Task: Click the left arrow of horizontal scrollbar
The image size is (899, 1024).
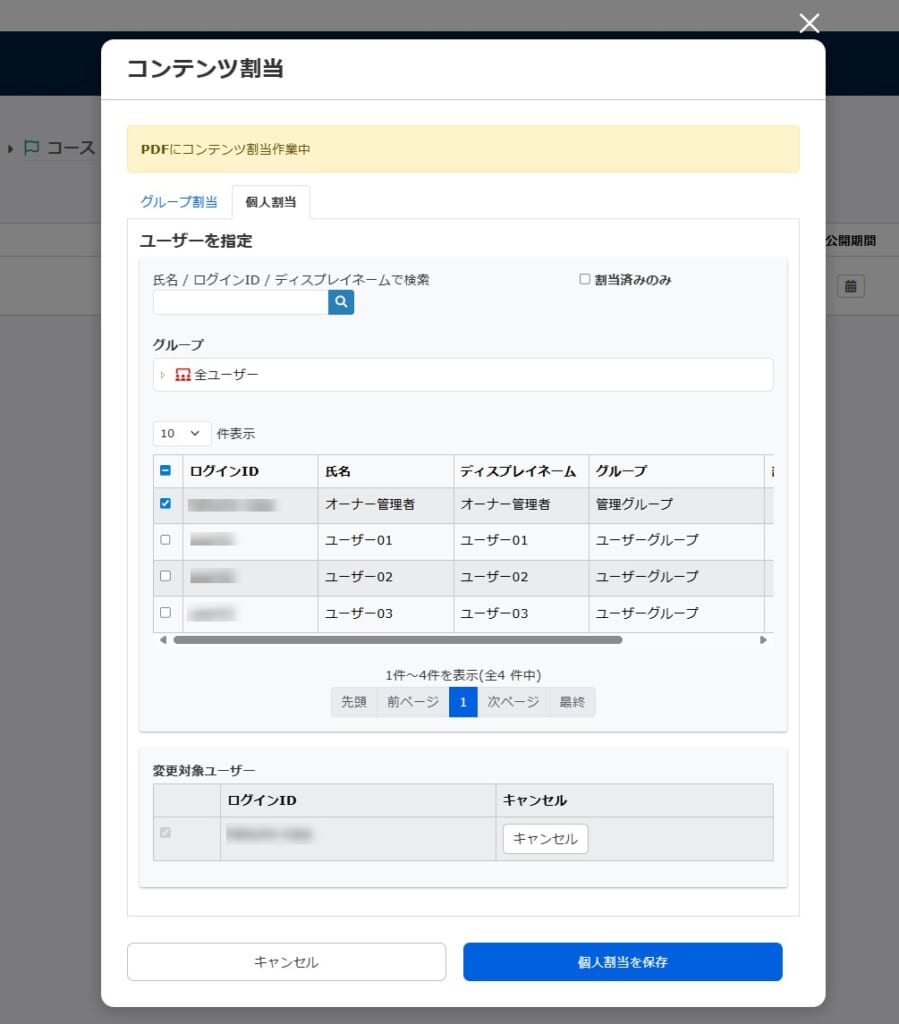Action: (163, 640)
